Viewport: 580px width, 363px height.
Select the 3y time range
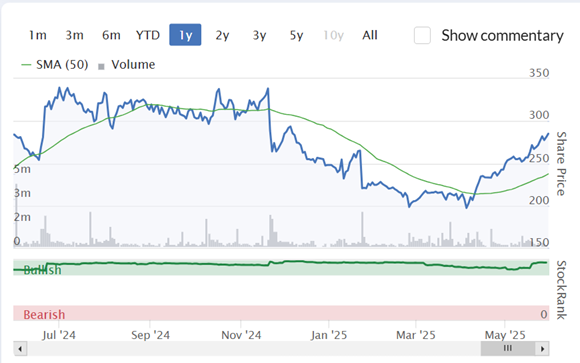click(x=259, y=35)
